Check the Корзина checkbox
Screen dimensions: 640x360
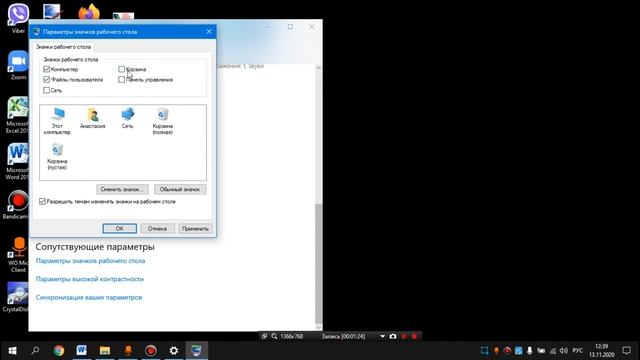[x=121, y=69]
